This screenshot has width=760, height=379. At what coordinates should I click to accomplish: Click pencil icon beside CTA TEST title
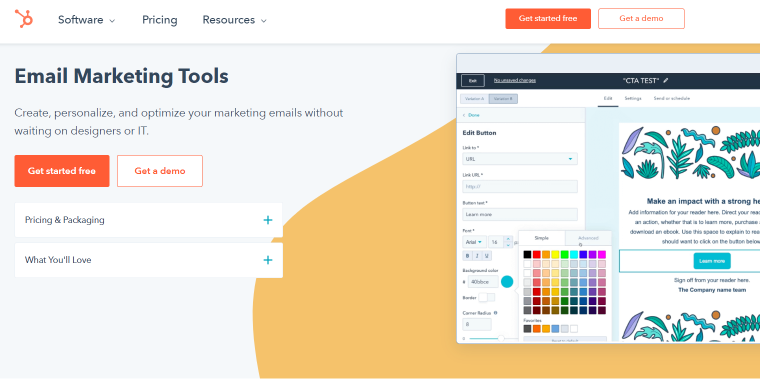665,80
